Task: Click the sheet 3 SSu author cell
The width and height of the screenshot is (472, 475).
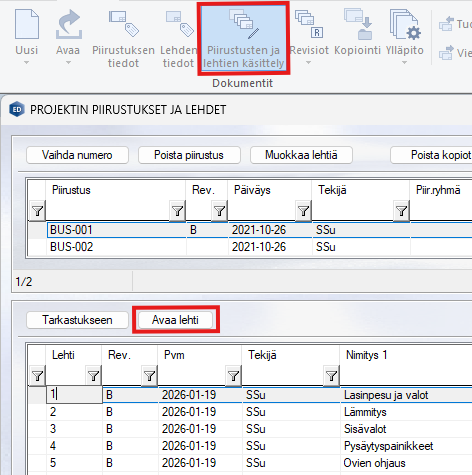Action: coord(291,429)
